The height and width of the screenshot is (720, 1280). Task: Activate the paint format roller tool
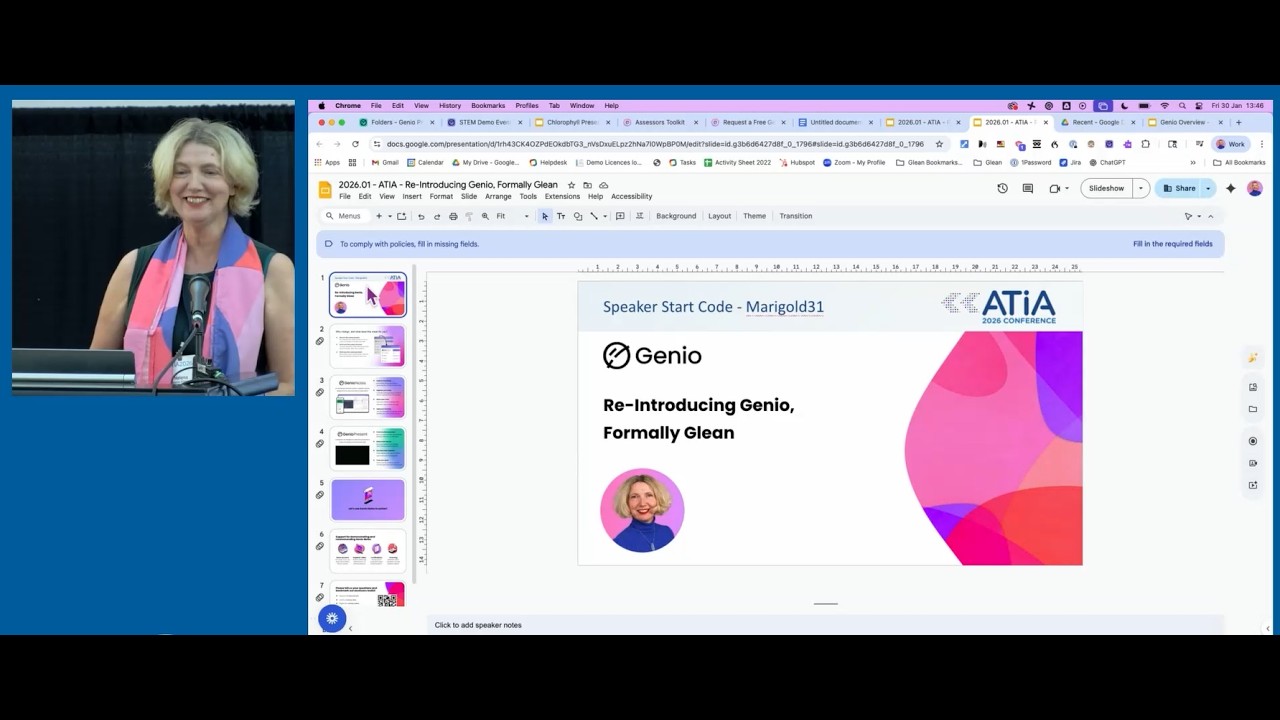coord(469,216)
